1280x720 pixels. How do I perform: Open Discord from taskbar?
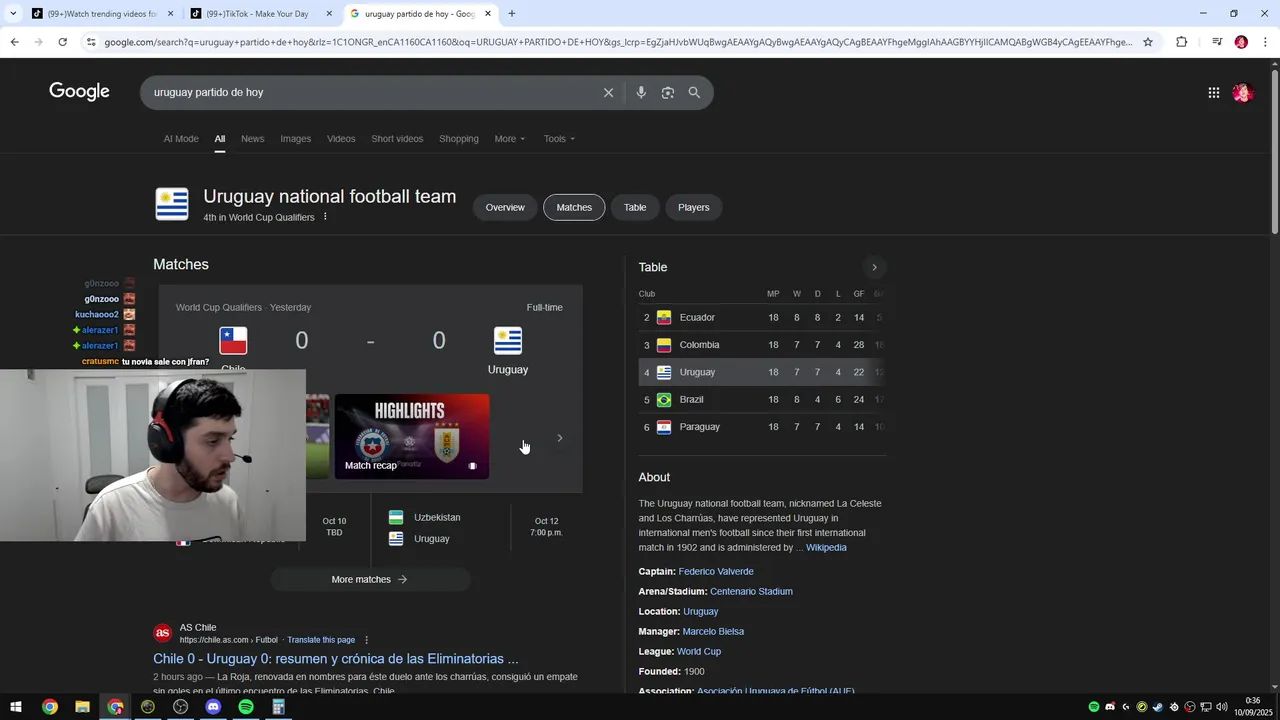(213, 707)
